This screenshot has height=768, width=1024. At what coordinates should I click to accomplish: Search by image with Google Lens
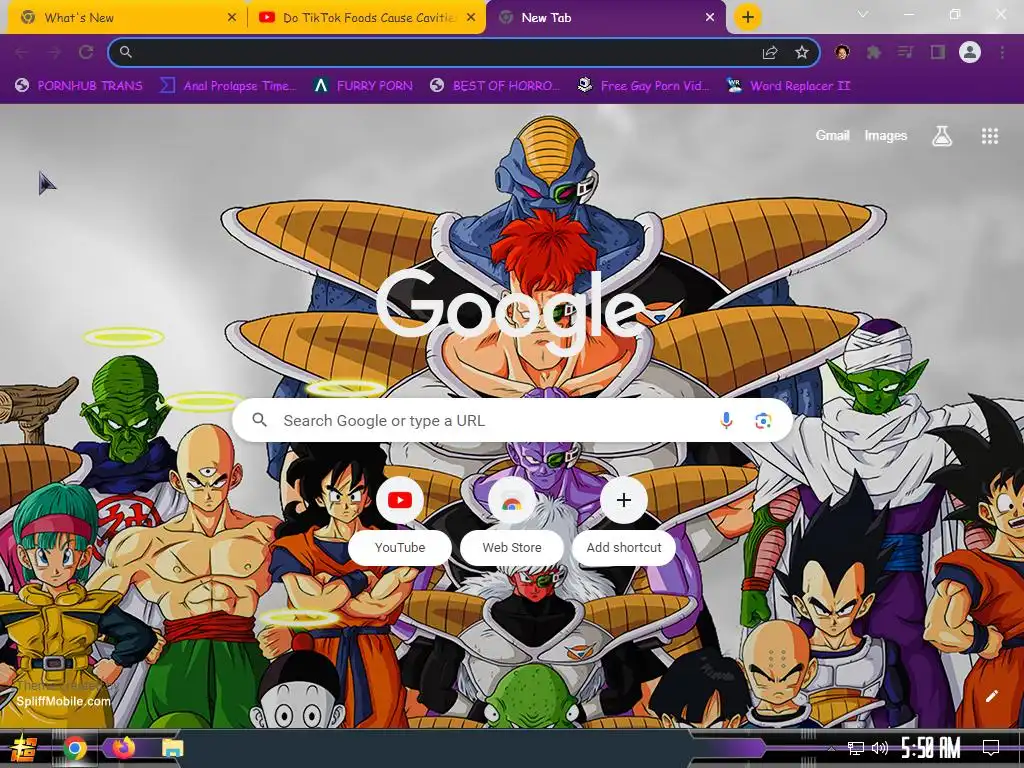click(763, 421)
